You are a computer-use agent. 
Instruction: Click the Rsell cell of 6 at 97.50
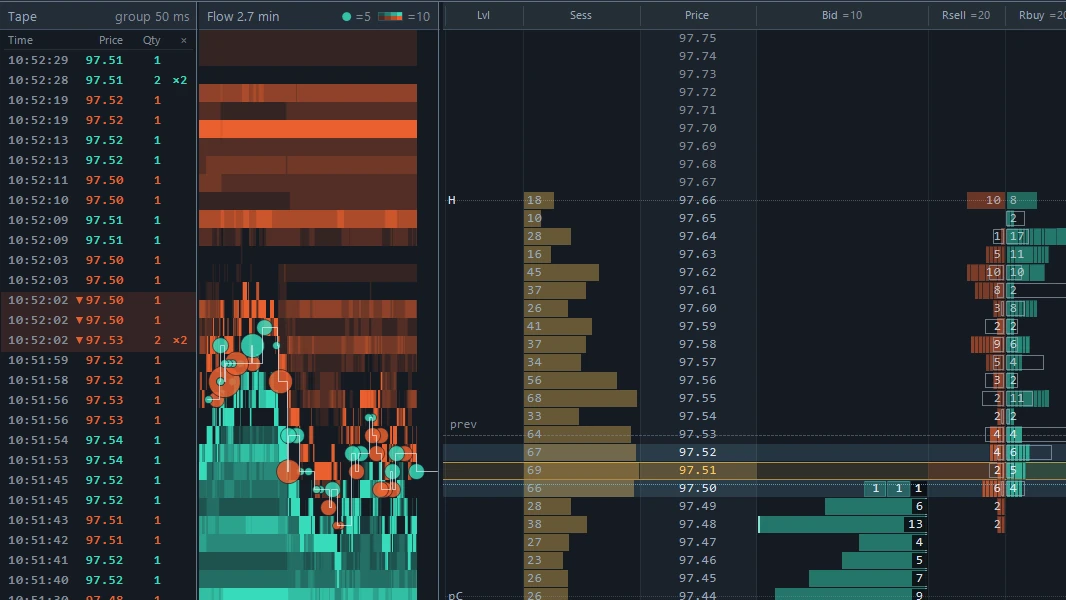tap(994, 489)
